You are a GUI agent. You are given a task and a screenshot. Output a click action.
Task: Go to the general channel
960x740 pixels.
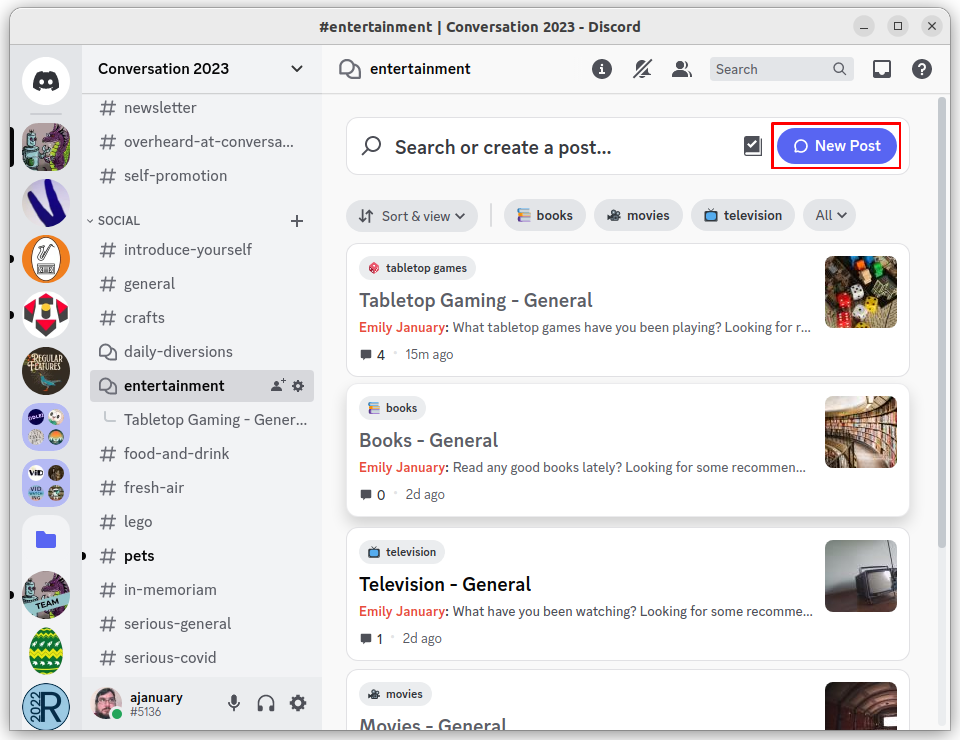click(x=201, y=284)
